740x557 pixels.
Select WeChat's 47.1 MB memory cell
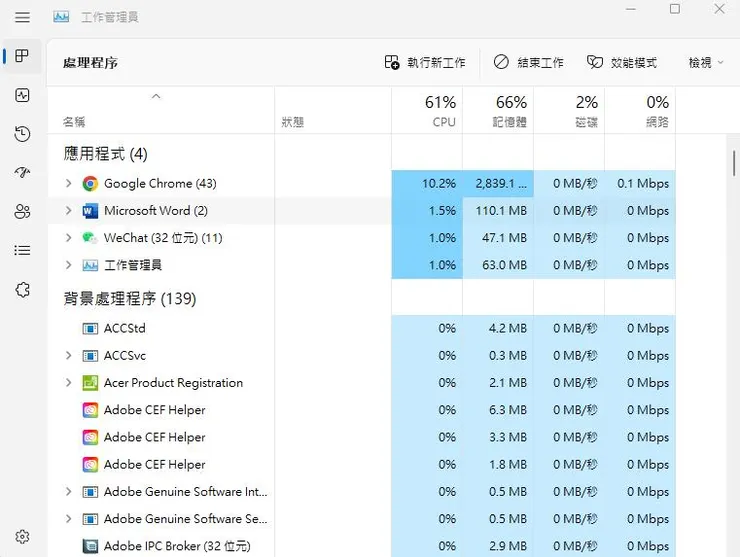point(498,238)
